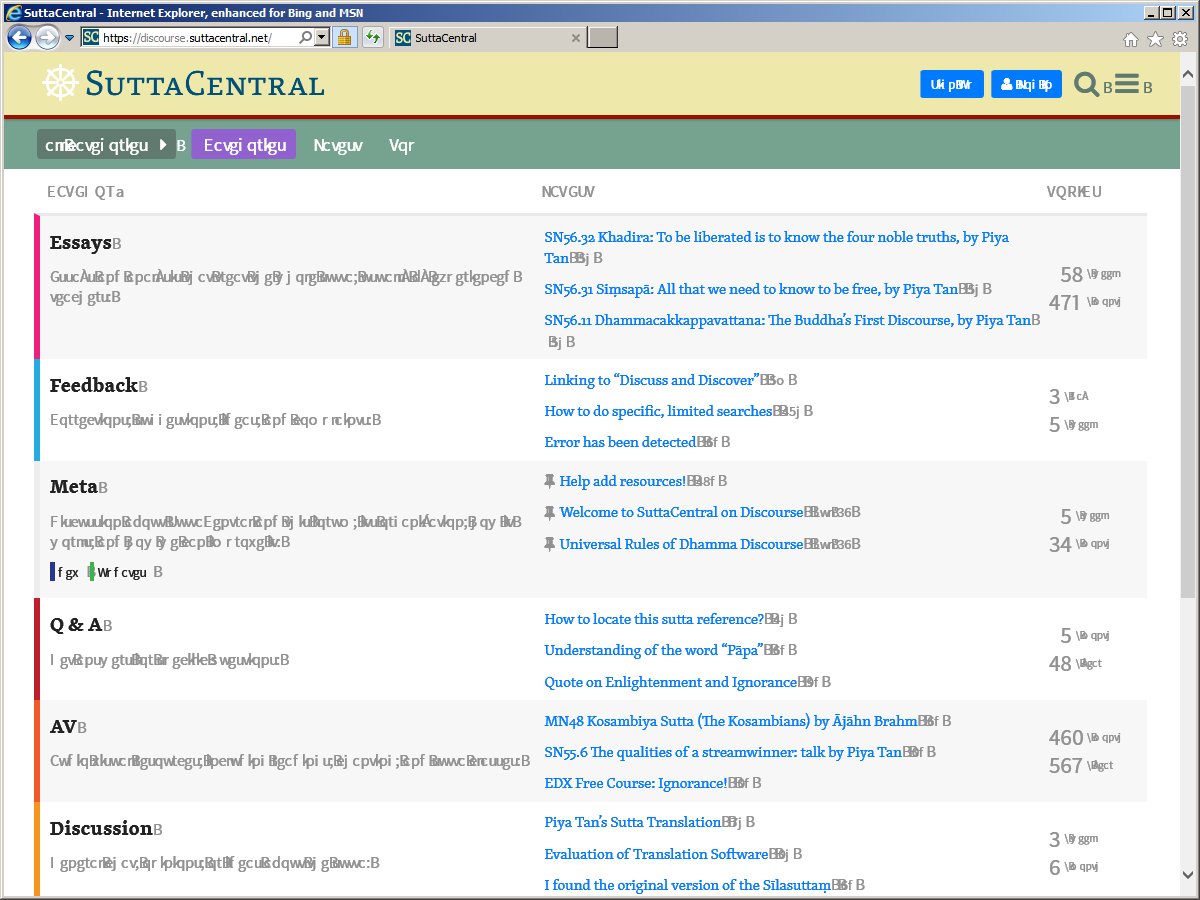Open the 'Help add resources!' topic

click(x=621, y=481)
